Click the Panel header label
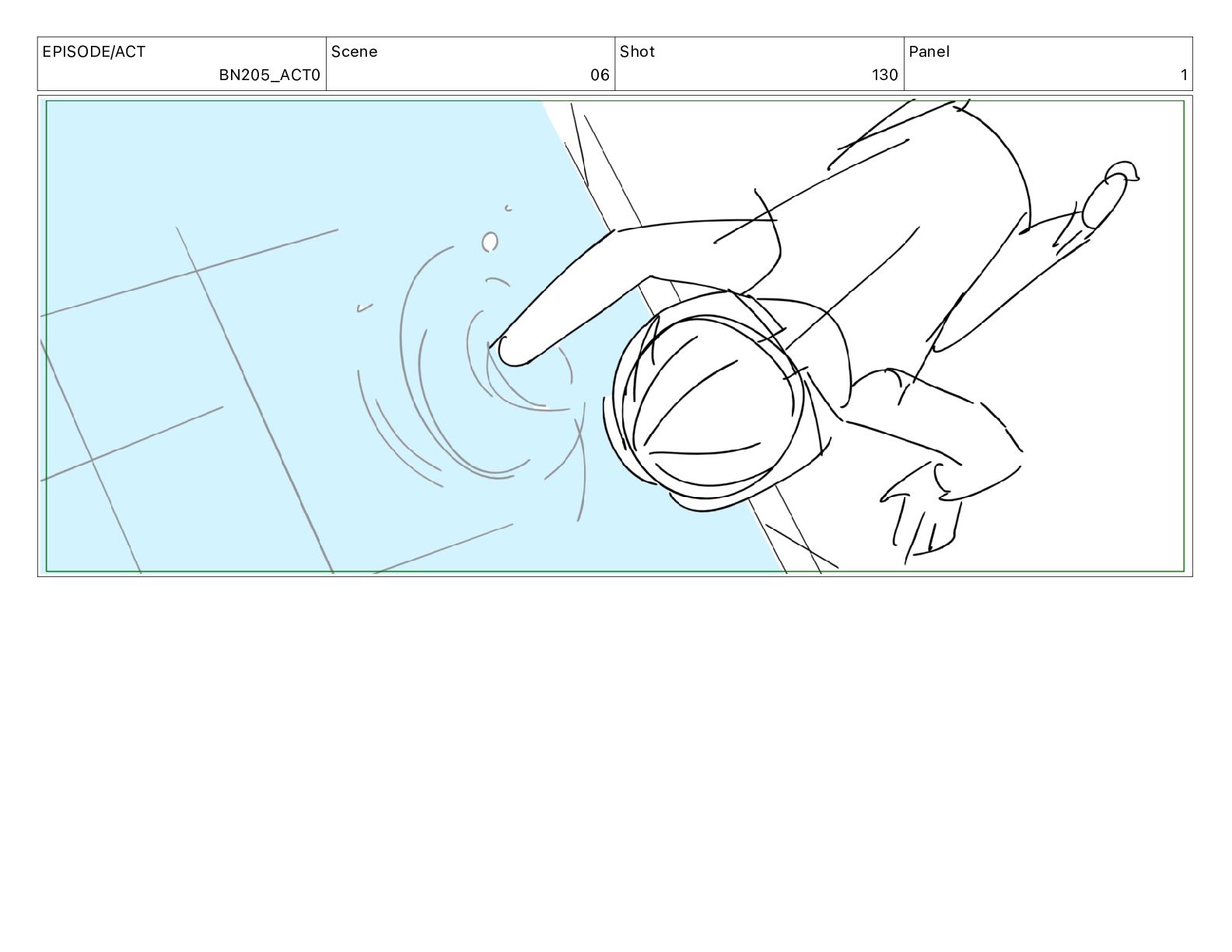 pos(929,52)
